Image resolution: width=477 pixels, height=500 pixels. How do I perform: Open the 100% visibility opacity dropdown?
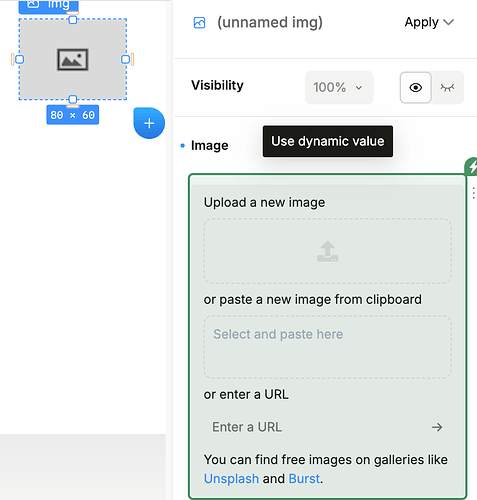pos(339,87)
